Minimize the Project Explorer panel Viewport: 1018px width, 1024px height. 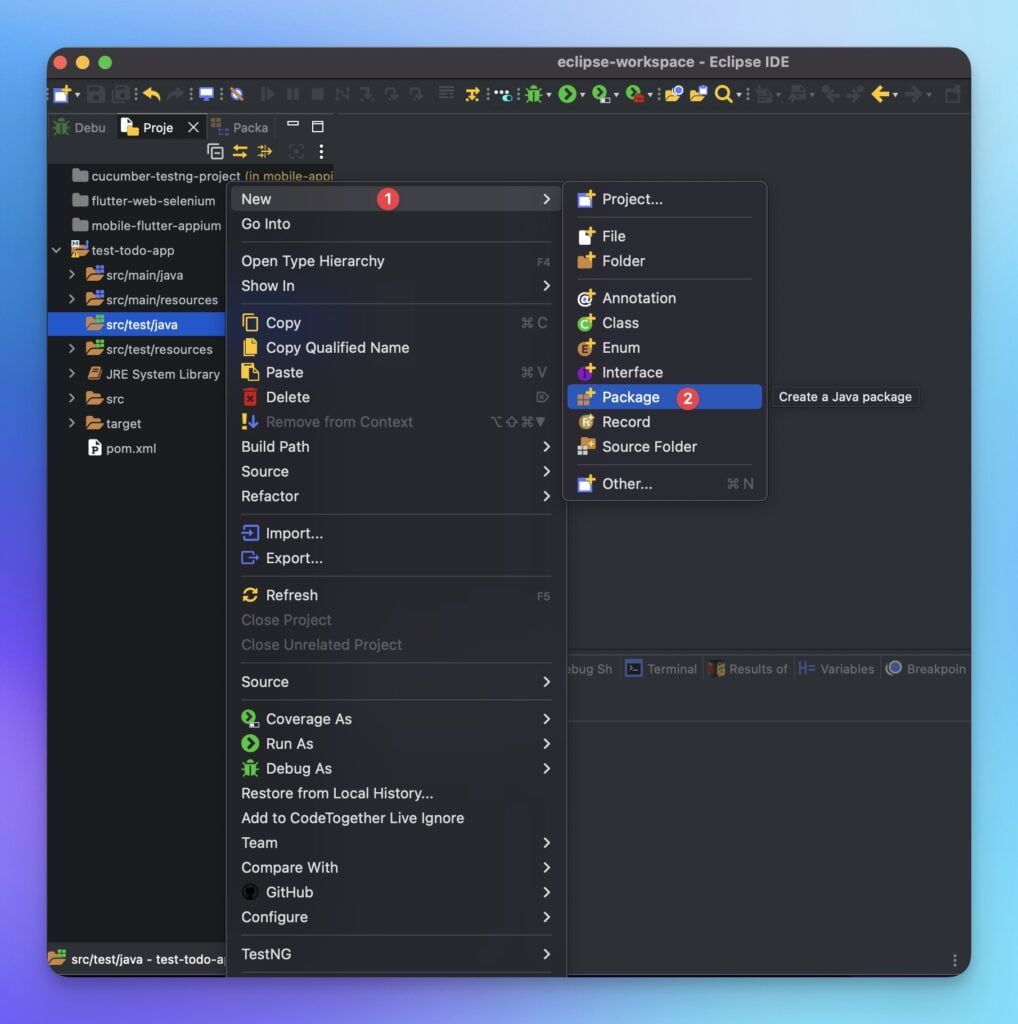coord(293,124)
